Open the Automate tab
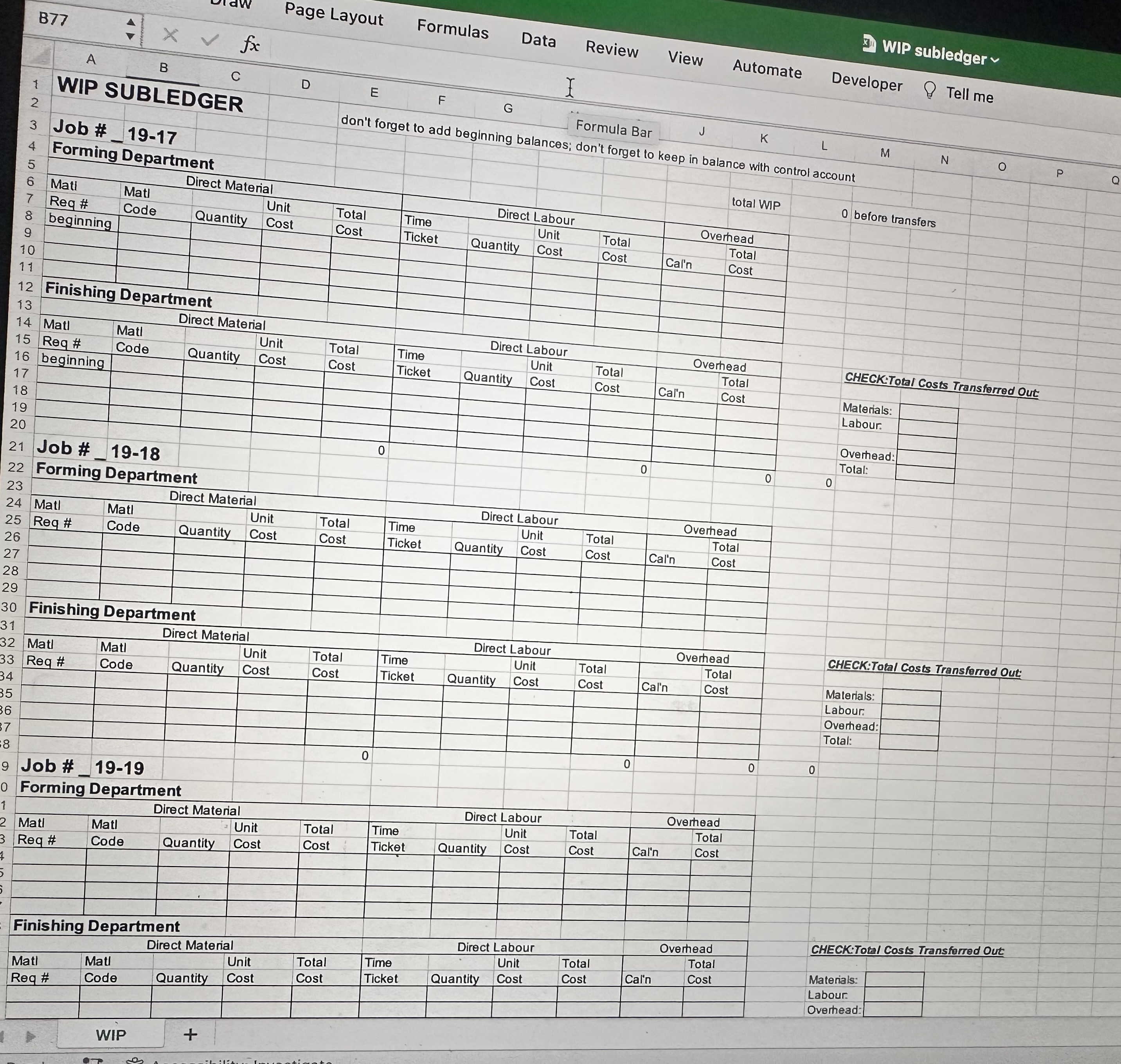This screenshot has height=1064, width=1121. coord(767,68)
